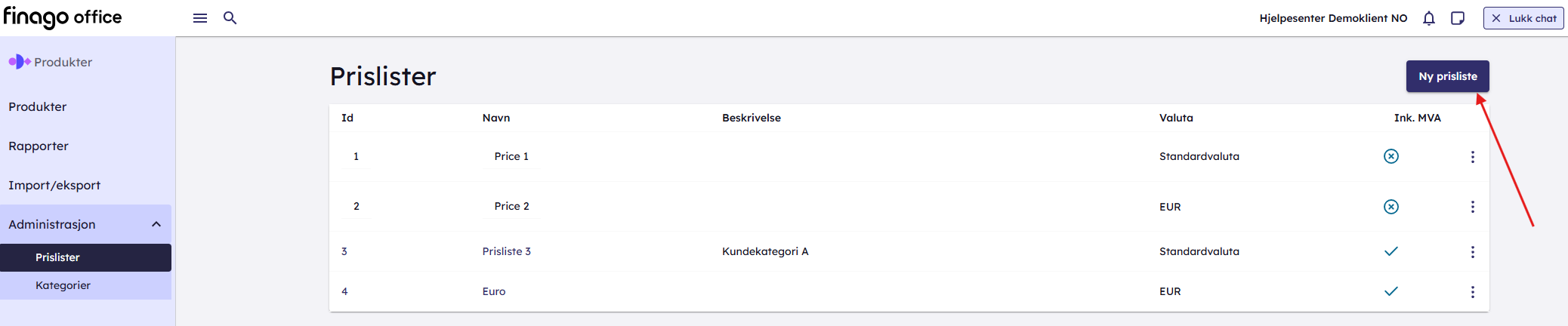Screen dimensions: 1568x326
Task: Click the notes icon beside the bell
Action: coord(1458,18)
